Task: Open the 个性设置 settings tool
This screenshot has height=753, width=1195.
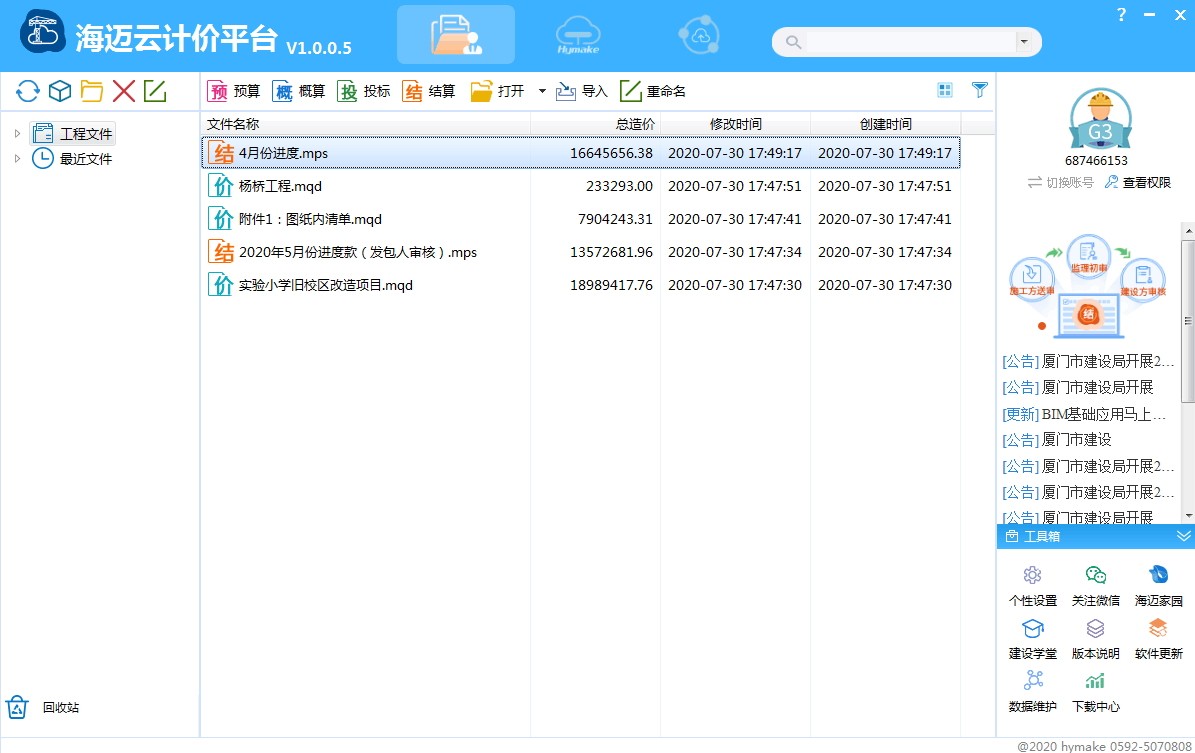Action: (1033, 585)
